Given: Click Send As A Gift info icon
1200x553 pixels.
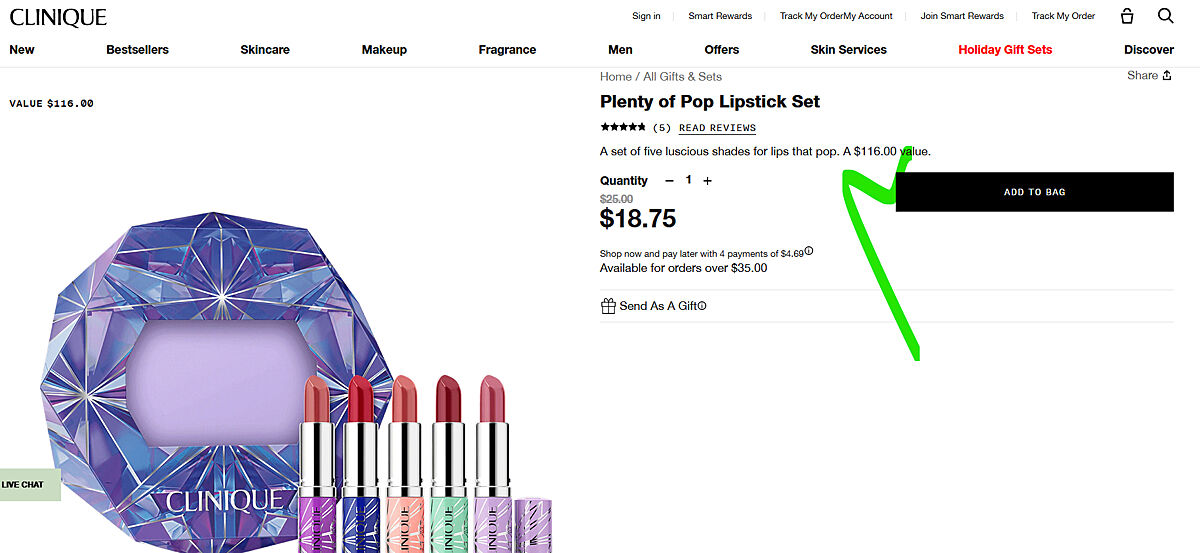Looking at the screenshot, I should pyautogui.click(x=702, y=306).
